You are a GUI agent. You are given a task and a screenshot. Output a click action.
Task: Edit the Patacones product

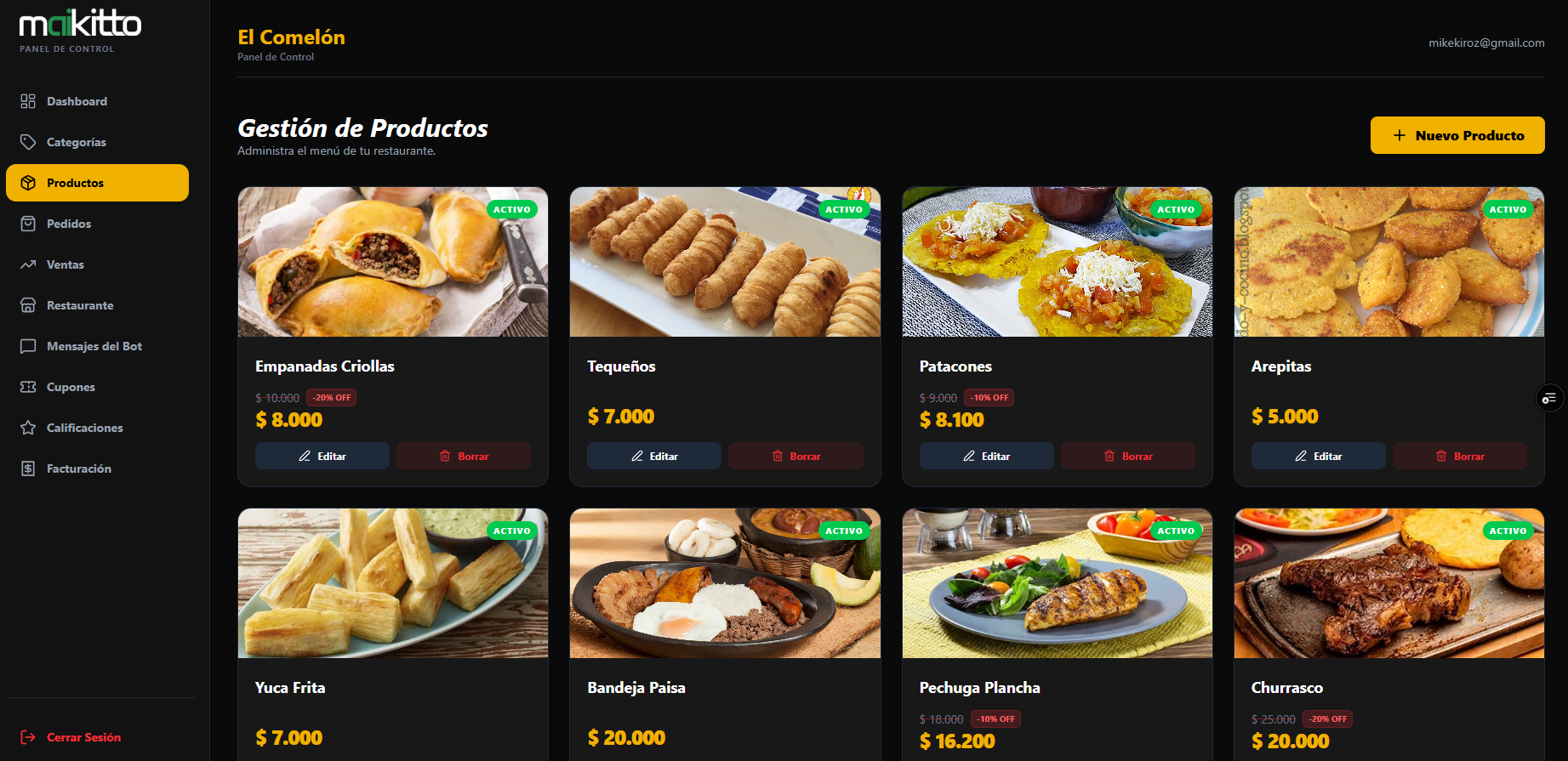(x=986, y=456)
